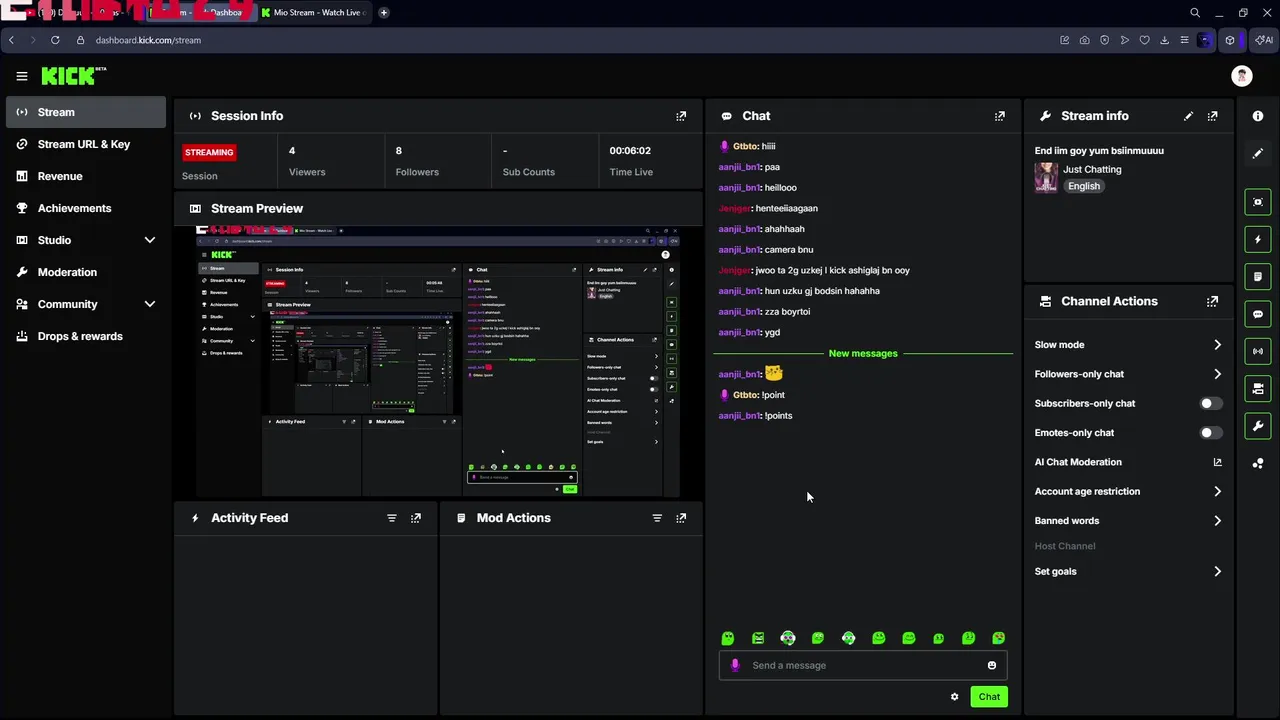
Task: Open the hamburger menu beside the Kick logo
Action: point(21,76)
